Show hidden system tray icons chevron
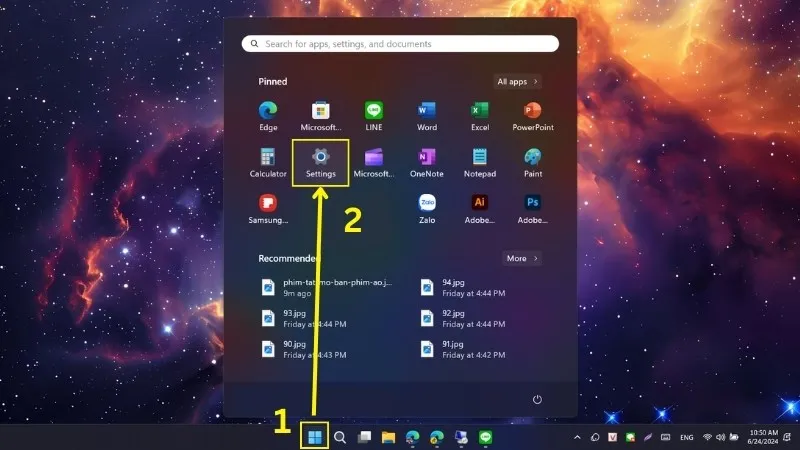Screen dimensions: 800x450 click(577, 438)
